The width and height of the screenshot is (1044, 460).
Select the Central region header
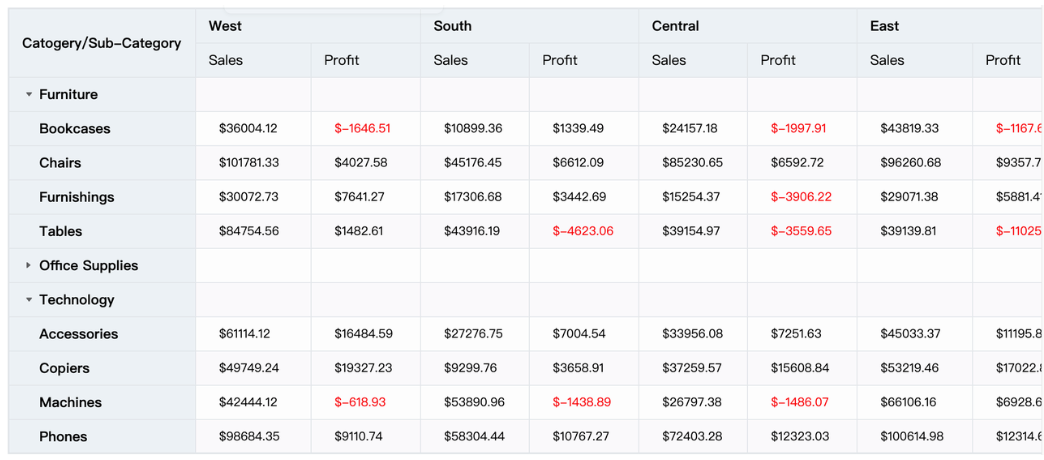click(675, 26)
